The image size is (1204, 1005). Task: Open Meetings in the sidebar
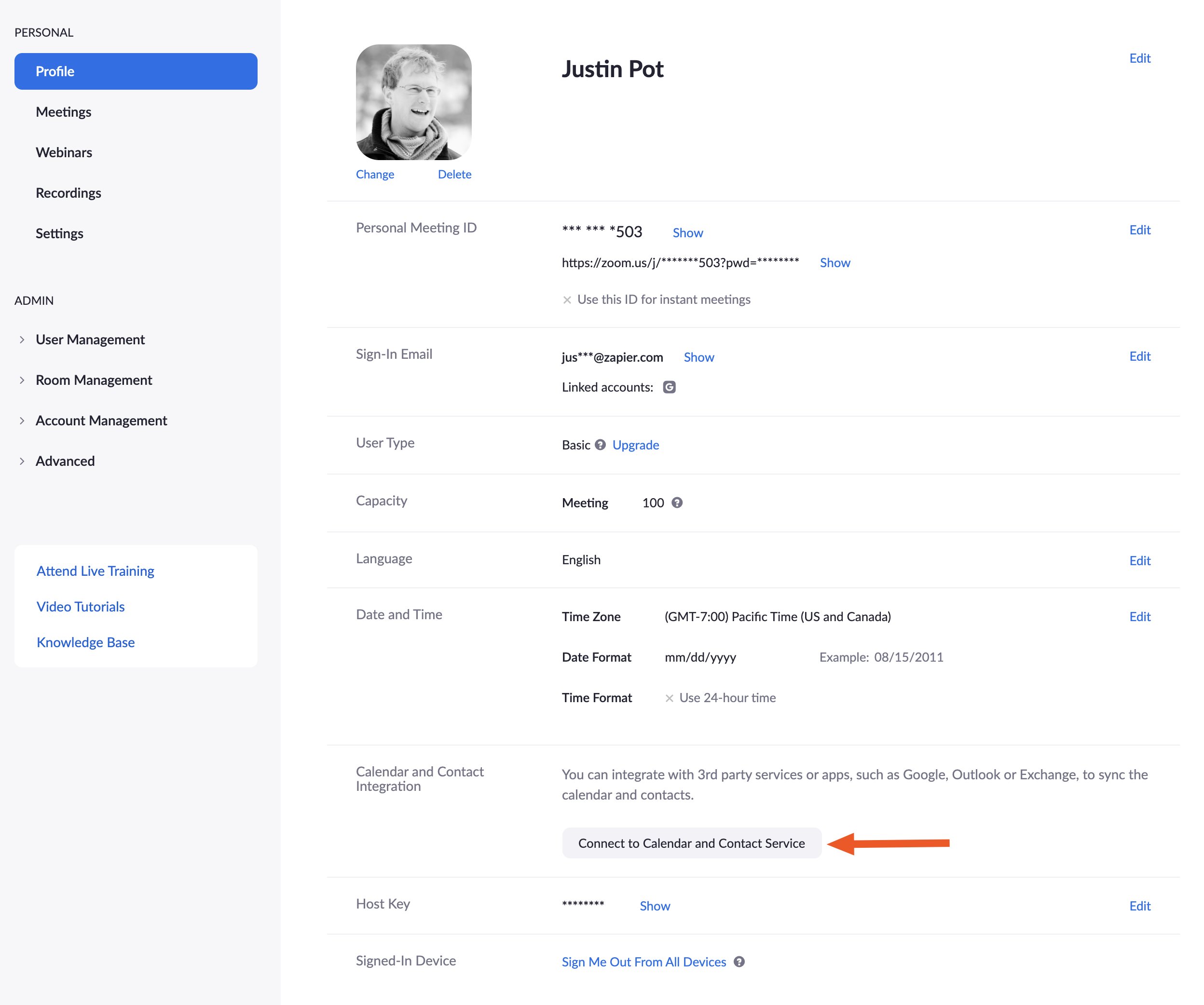[x=64, y=112]
